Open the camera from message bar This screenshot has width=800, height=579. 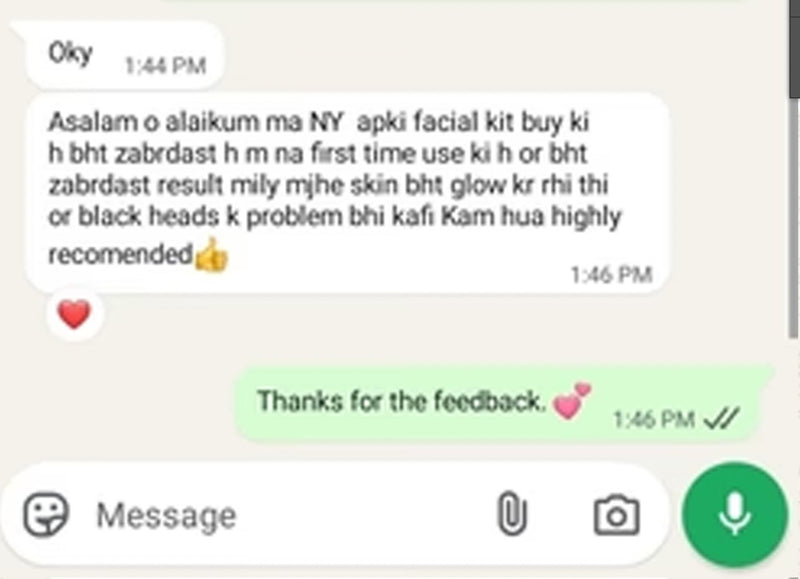click(x=616, y=515)
